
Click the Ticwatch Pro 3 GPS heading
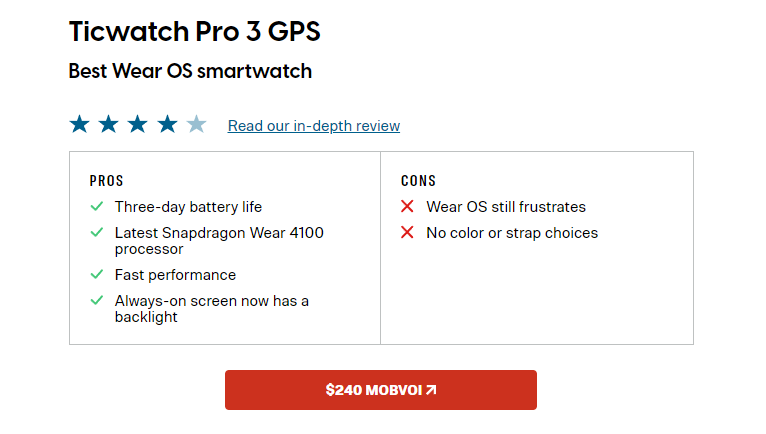click(195, 31)
